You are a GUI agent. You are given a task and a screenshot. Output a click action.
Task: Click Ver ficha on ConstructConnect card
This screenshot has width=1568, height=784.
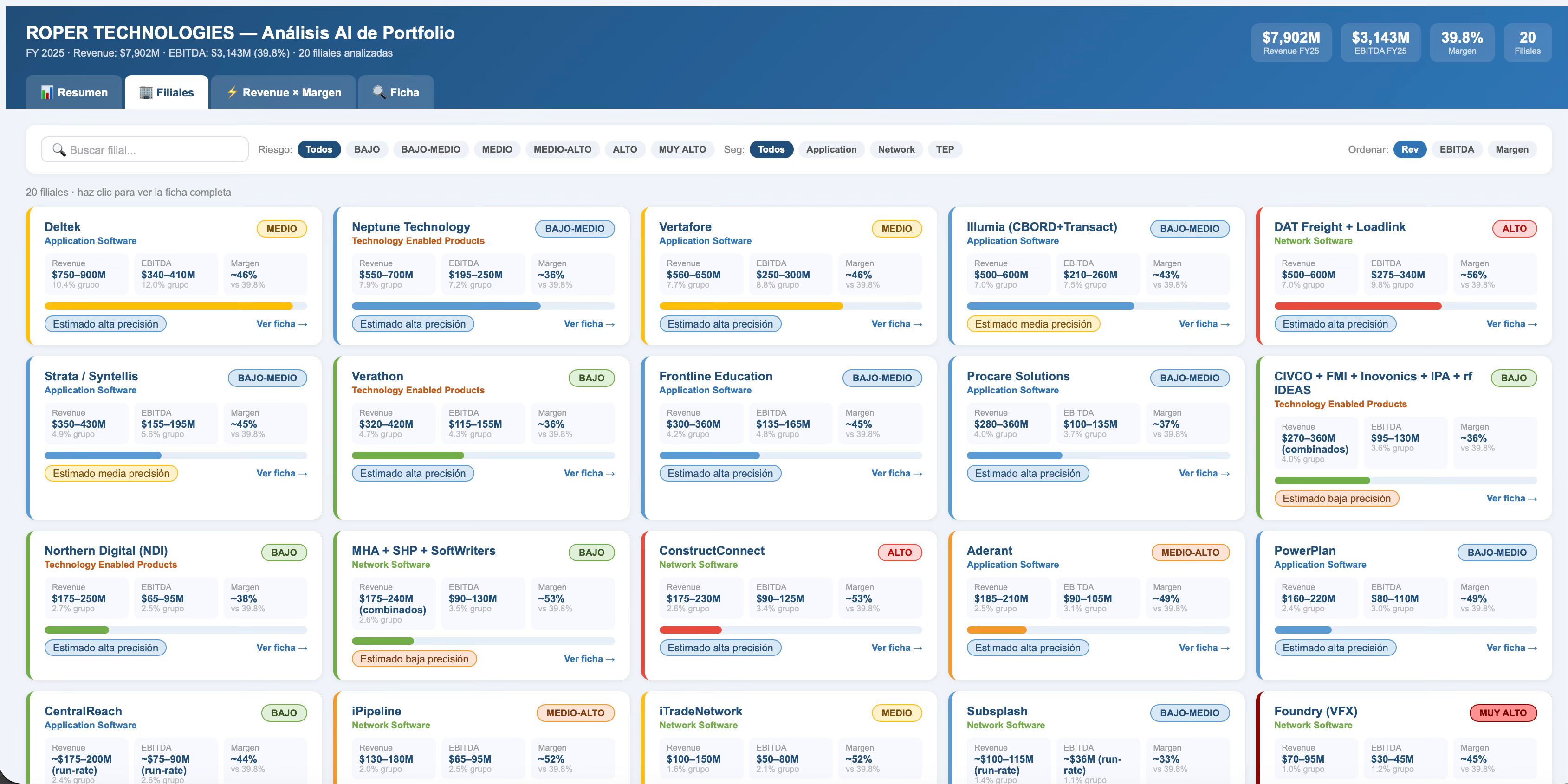(x=896, y=648)
